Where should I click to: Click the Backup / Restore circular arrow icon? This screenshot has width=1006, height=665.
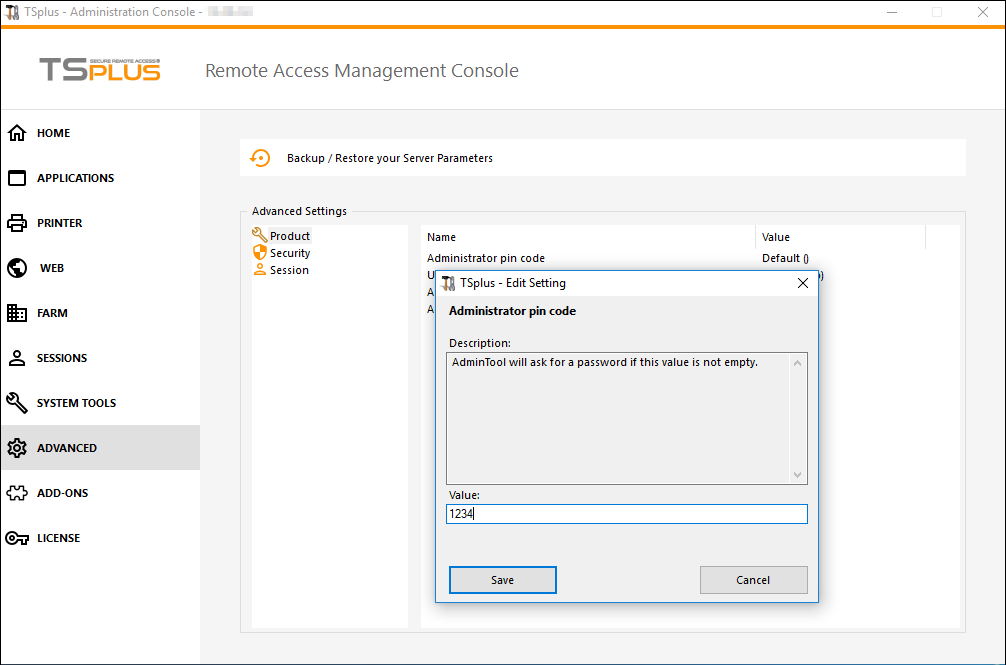(x=260, y=158)
